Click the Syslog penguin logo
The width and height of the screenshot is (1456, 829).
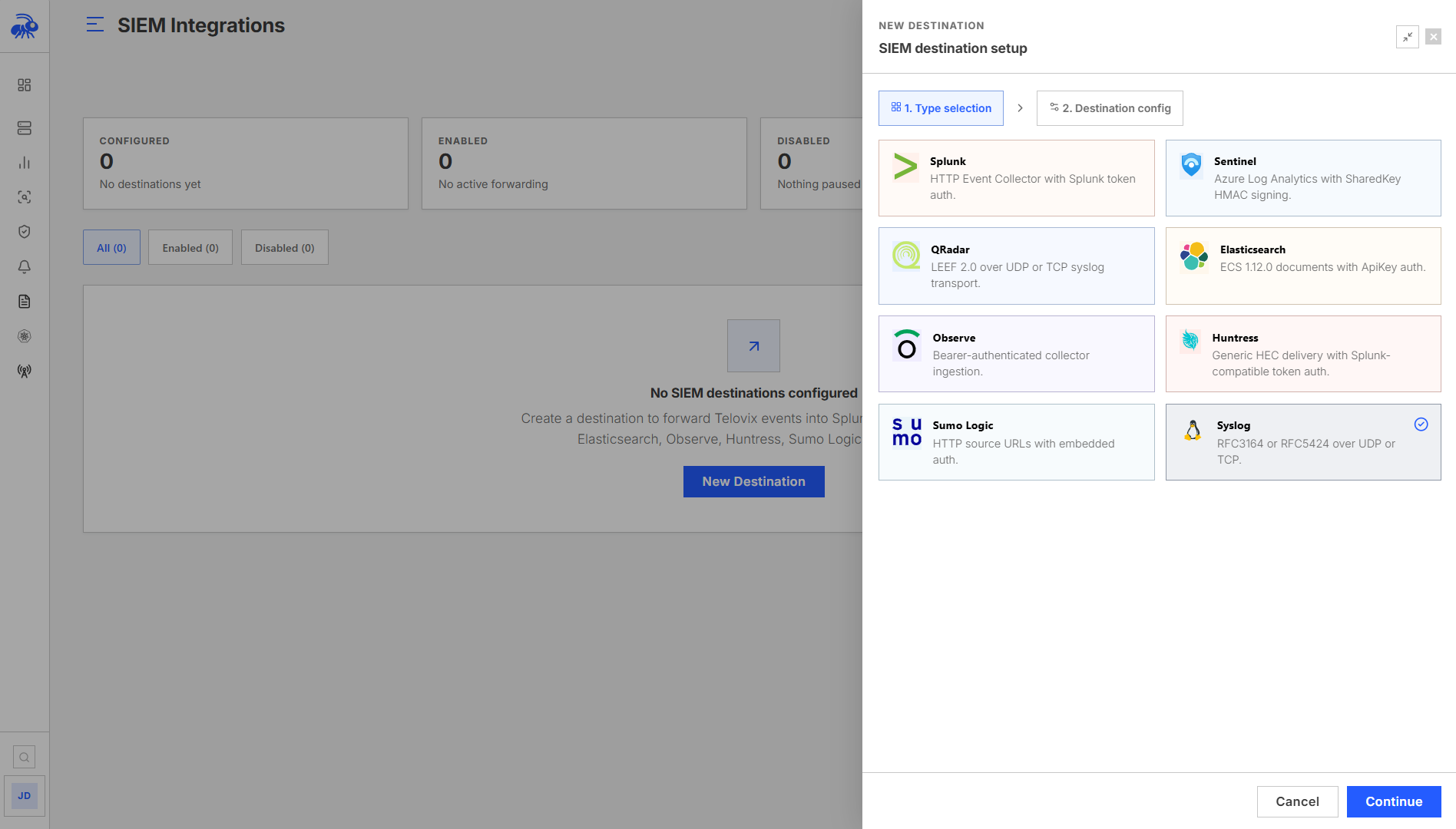pos(1193,430)
